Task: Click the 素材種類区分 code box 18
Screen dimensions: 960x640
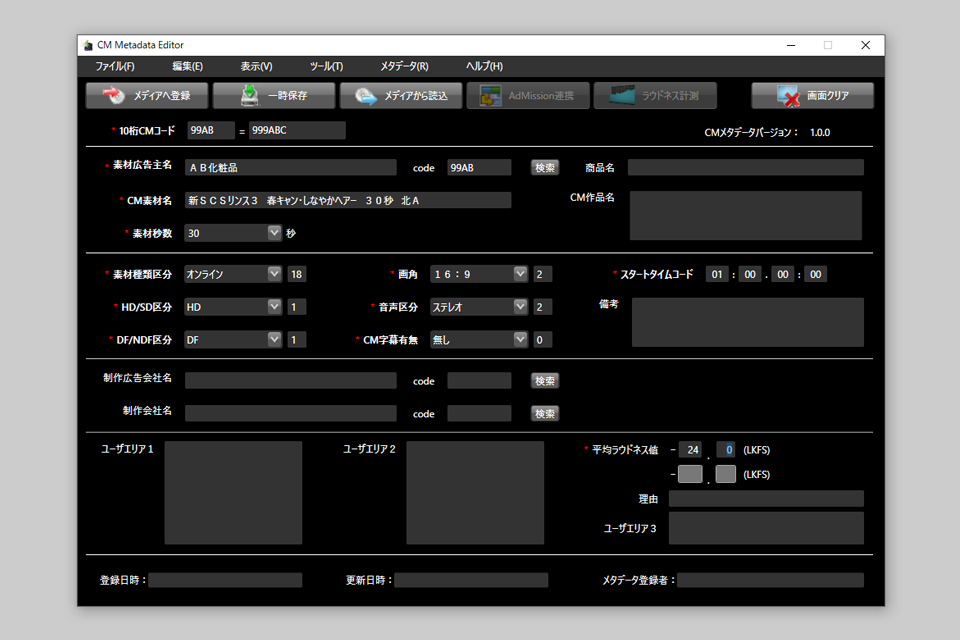Action: point(297,274)
